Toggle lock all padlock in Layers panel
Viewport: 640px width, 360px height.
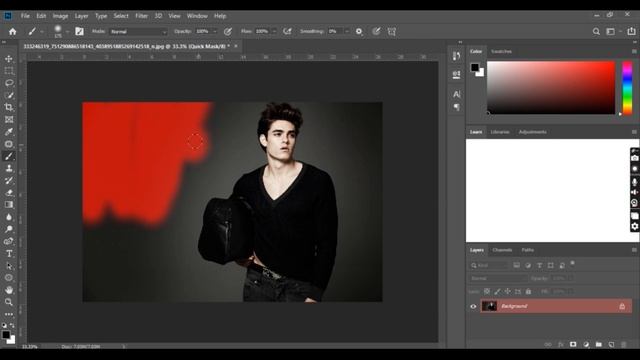[x=529, y=291]
